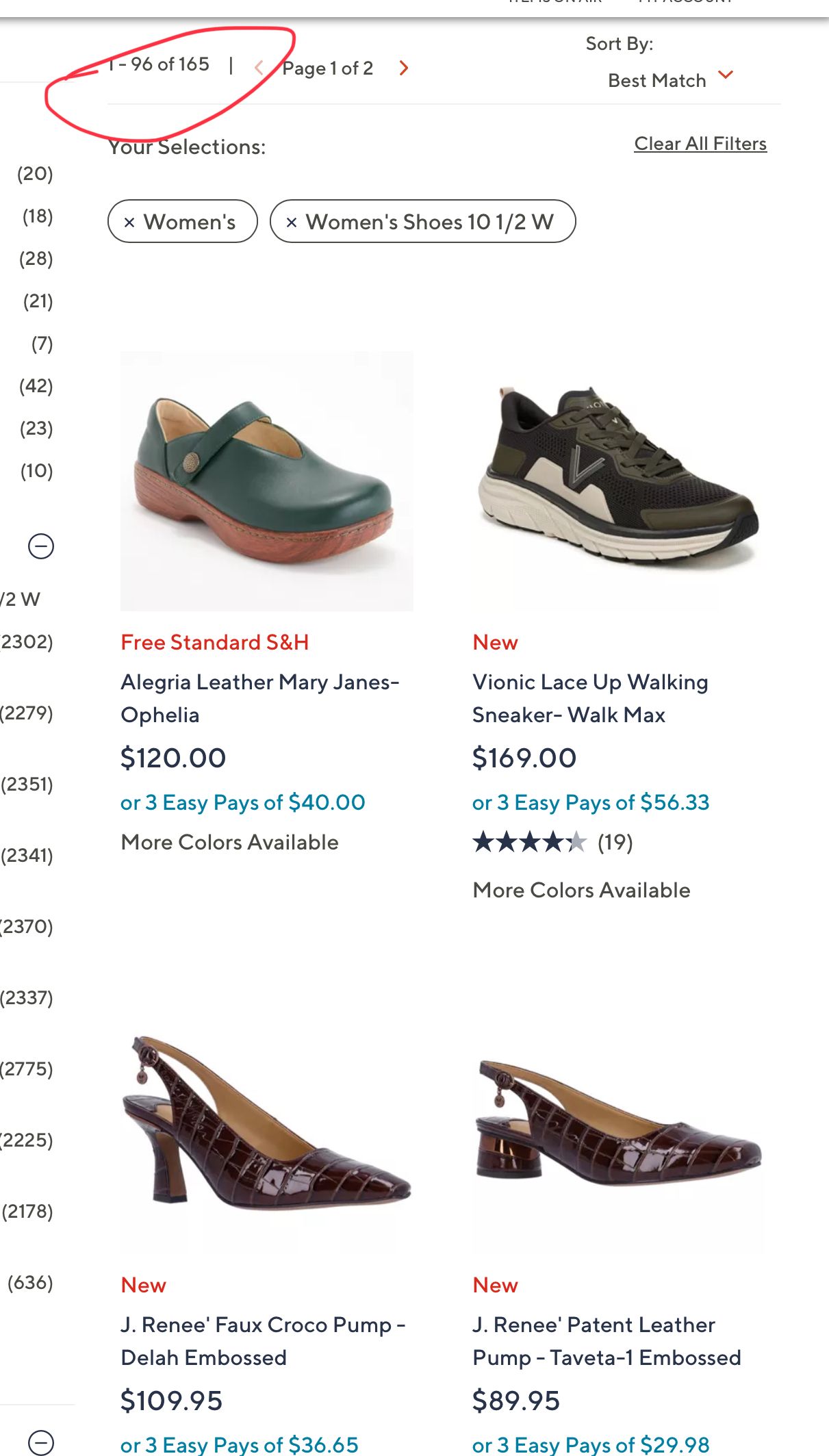Open J. Renee' Faux Croco Pump title
Screen dimensions: 829x1456
pos(263,1341)
